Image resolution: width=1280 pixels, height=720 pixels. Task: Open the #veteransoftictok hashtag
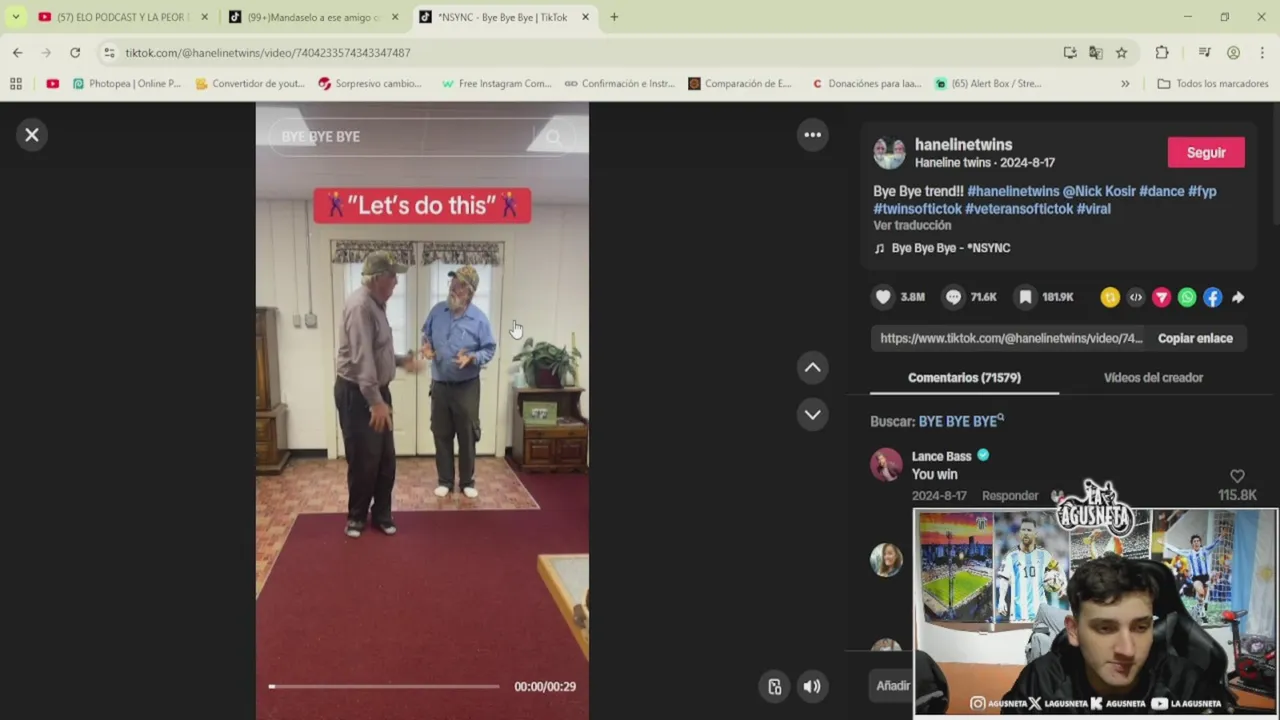point(1019,209)
